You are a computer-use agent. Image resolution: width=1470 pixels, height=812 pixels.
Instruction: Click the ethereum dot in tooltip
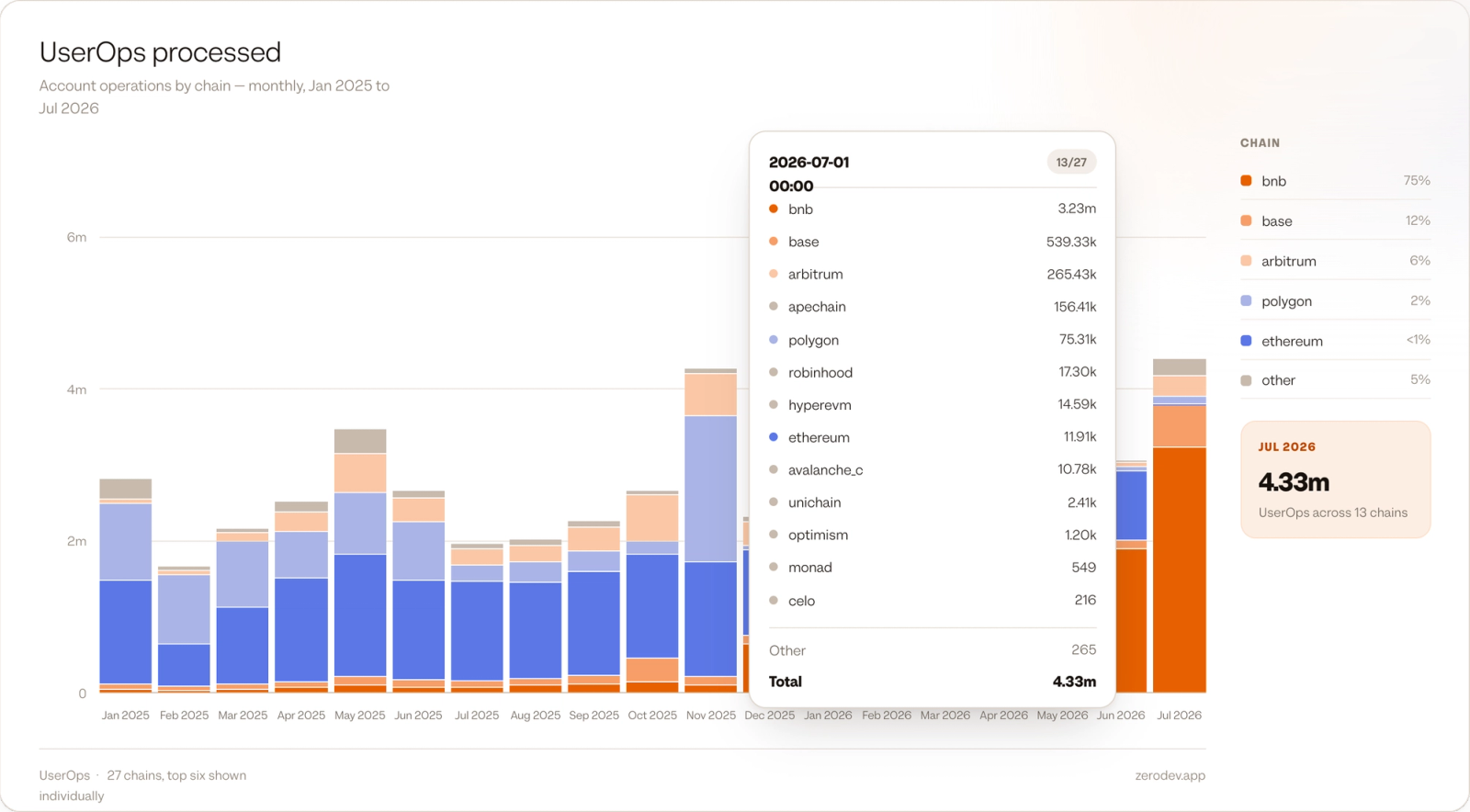coord(774,437)
